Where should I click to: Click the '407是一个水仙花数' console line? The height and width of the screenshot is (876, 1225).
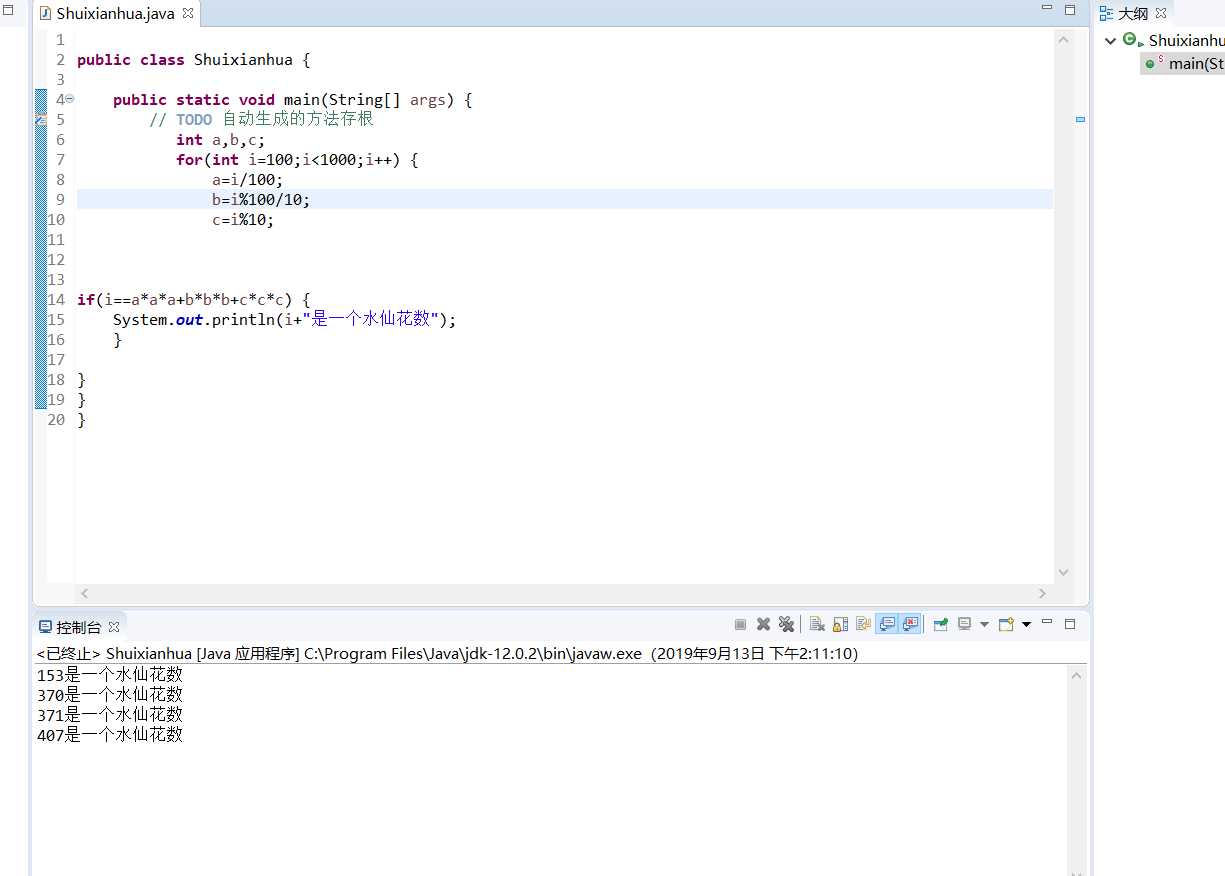pyautogui.click(x=110, y=735)
